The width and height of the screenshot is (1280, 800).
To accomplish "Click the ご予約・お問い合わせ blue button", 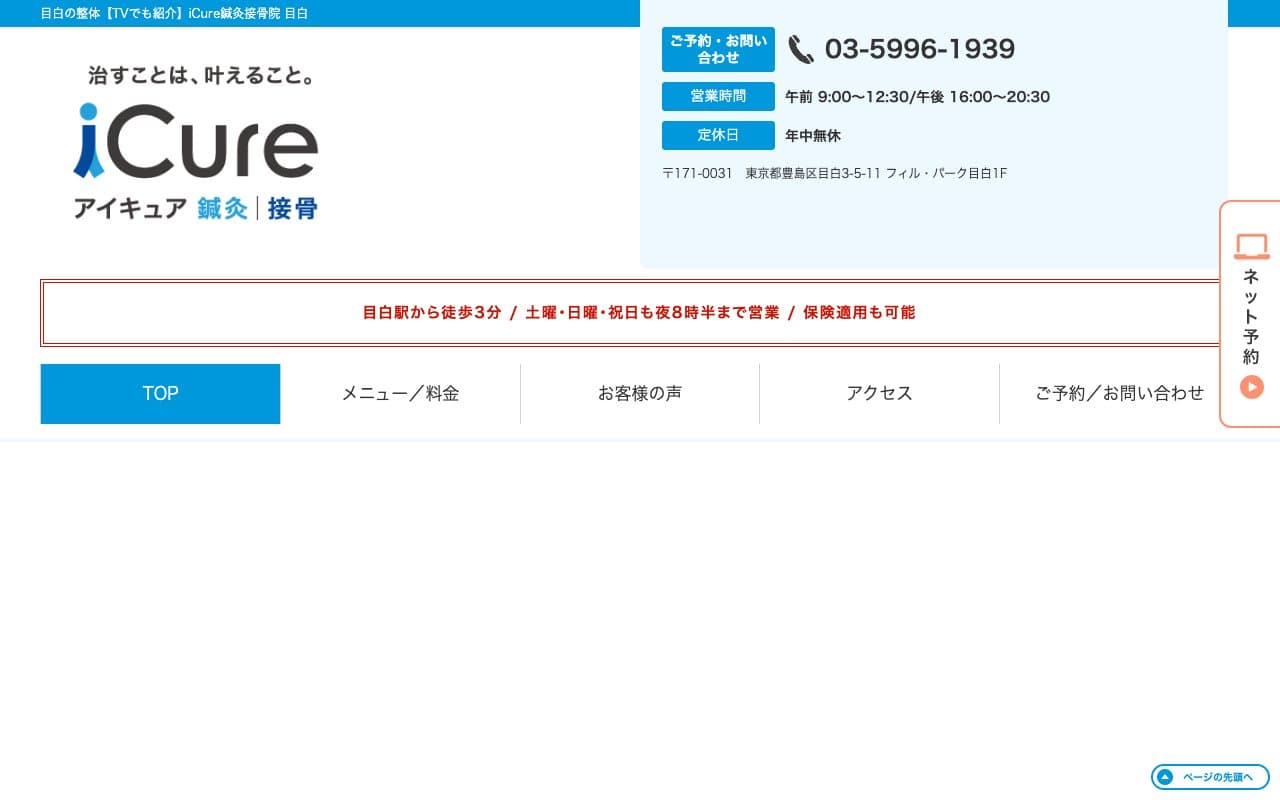I will 718,49.
